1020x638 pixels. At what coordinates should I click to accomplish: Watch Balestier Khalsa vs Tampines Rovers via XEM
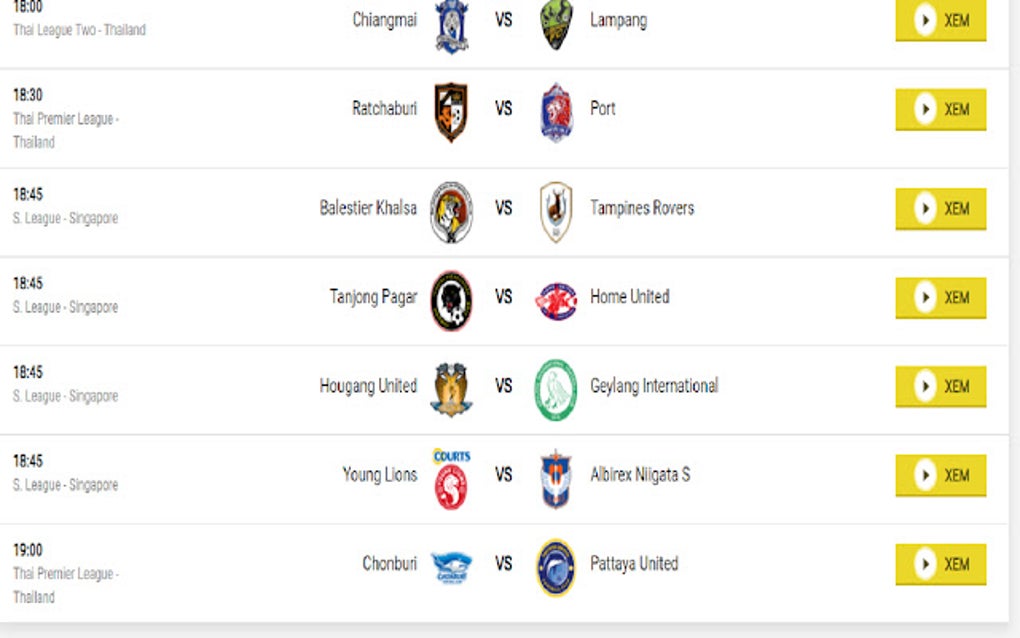point(940,209)
